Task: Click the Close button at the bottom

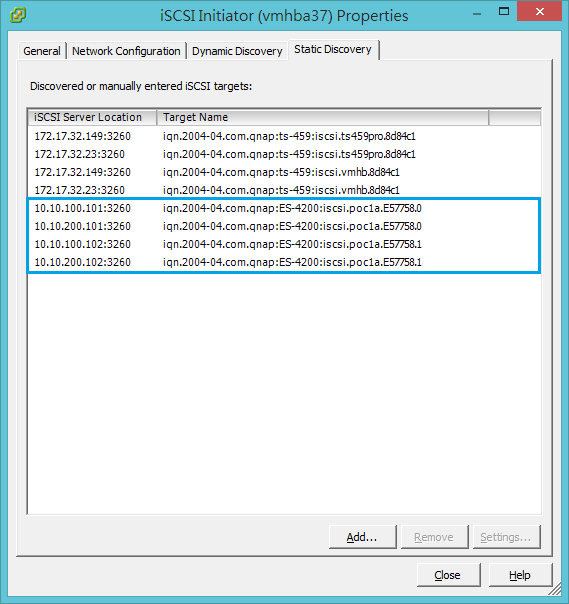Action: click(448, 575)
